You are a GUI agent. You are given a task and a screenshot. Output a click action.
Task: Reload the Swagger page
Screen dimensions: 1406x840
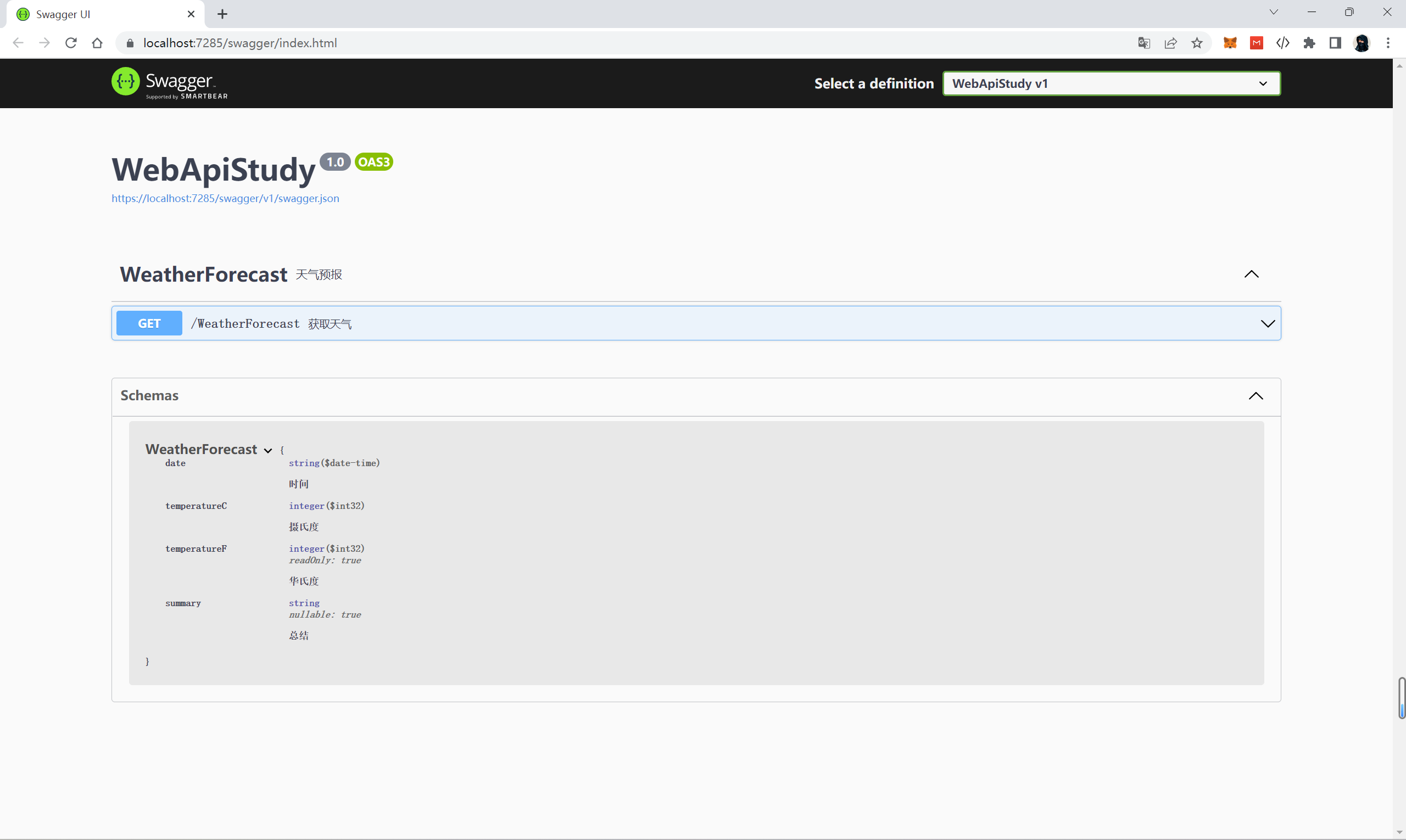(71, 43)
